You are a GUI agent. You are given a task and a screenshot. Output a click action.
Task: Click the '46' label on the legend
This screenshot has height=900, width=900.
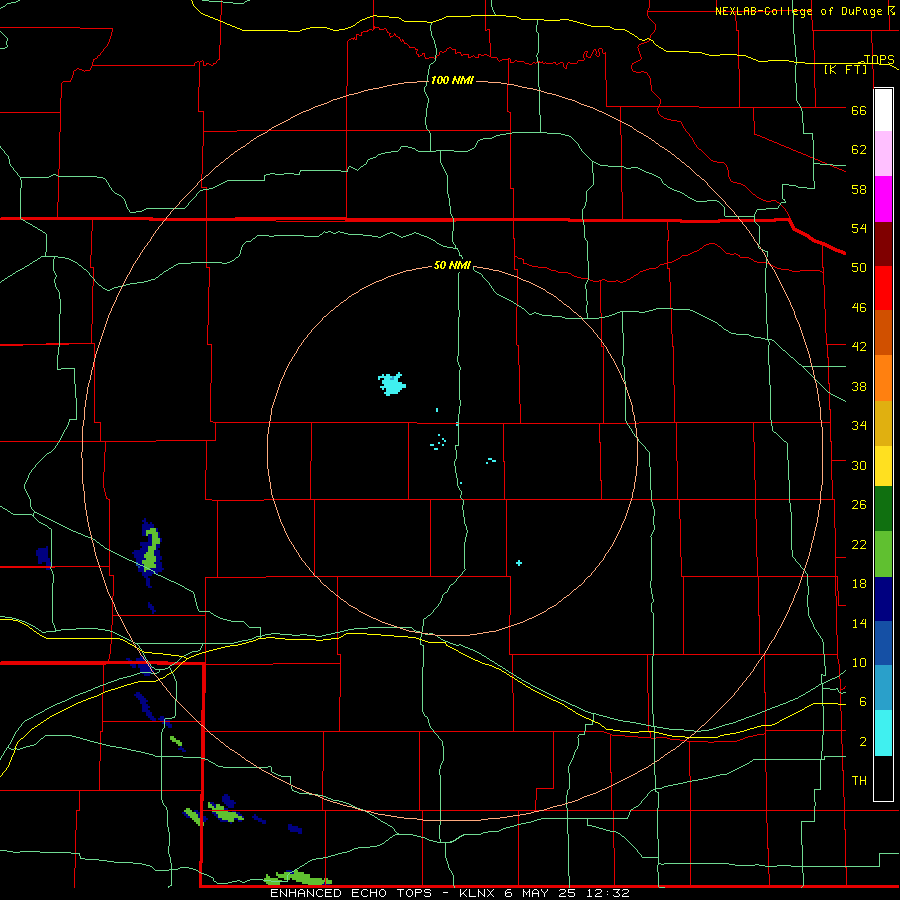tap(859, 307)
